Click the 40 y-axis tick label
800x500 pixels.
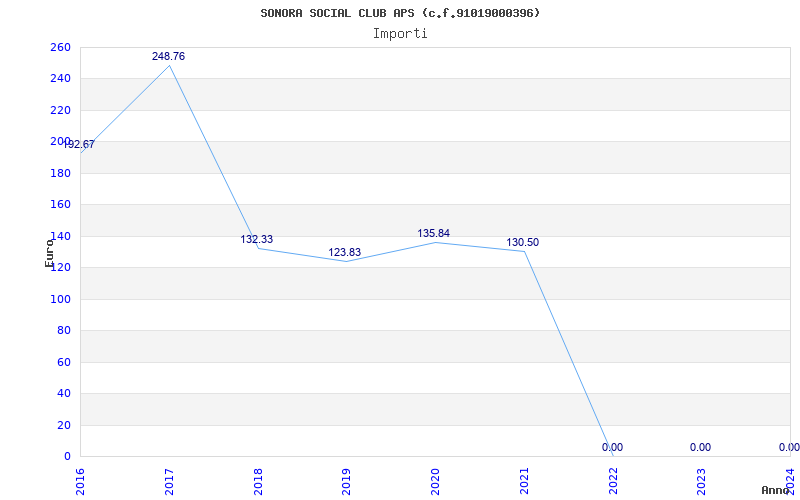(x=63, y=393)
